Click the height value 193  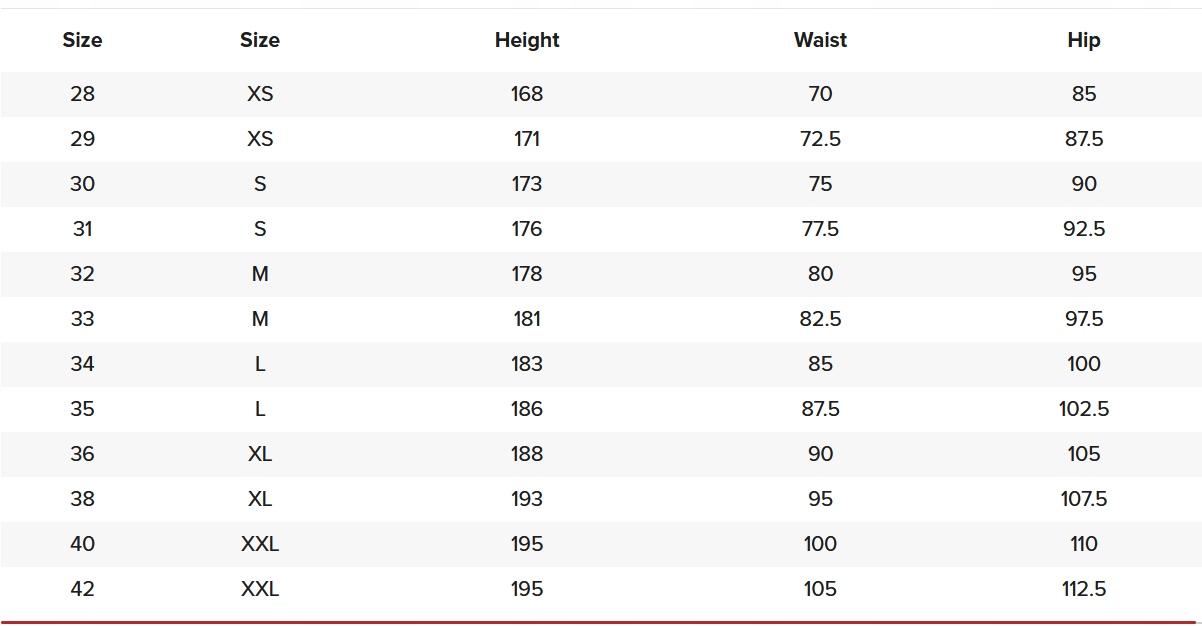[x=527, y=499]
